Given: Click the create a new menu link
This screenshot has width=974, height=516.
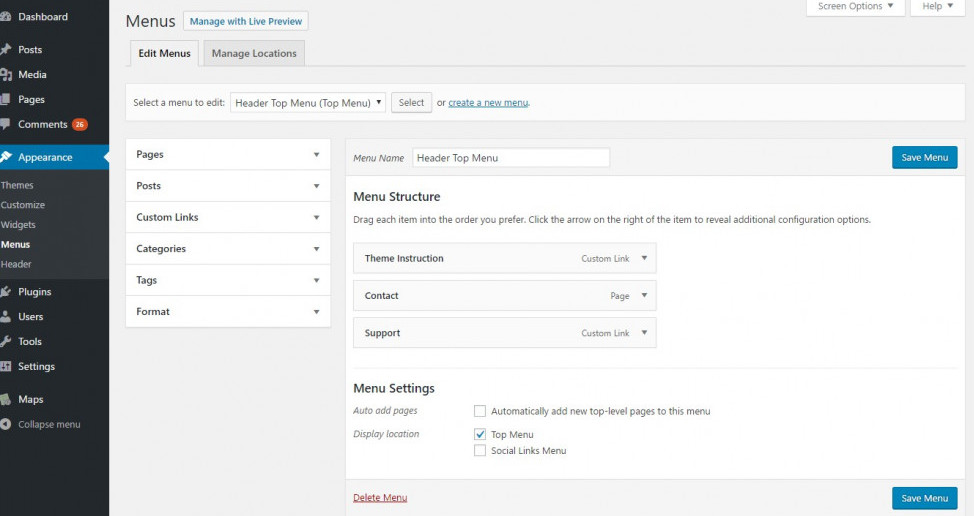Looking at the screenshot, I should tap(488, 103).
